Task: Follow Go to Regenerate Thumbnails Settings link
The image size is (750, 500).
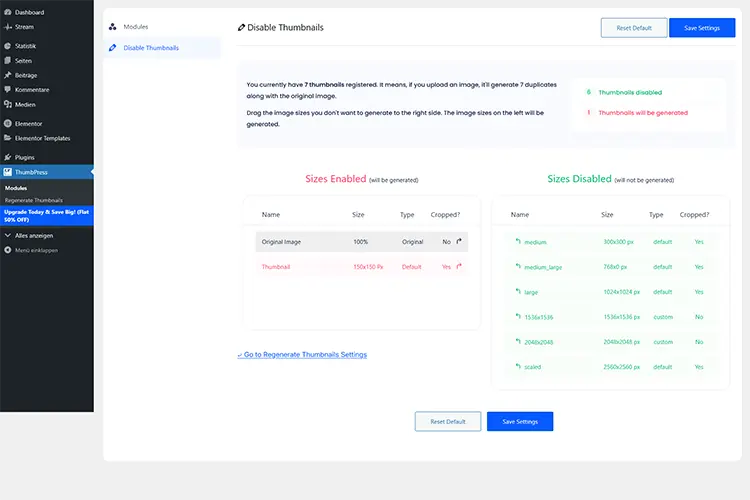Action: 302,355
